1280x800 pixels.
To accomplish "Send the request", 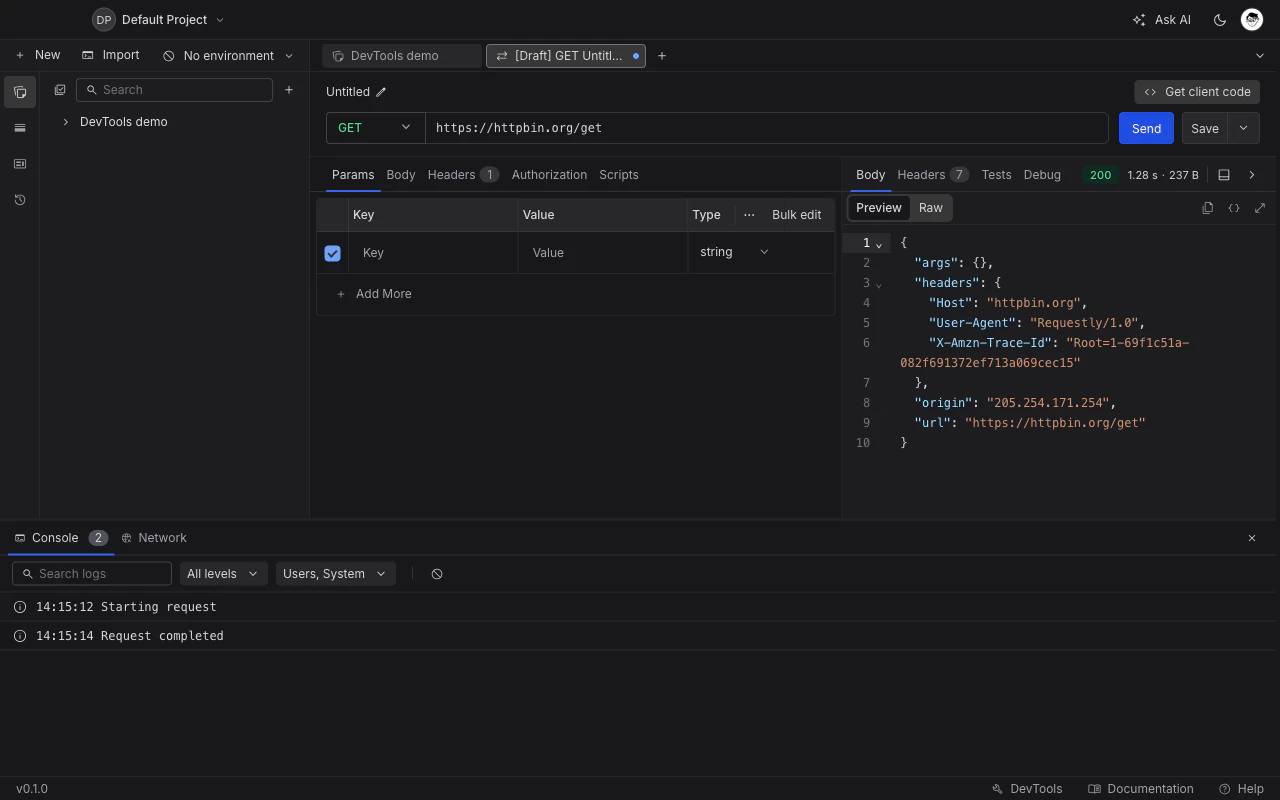I will click(x=1146, y=128).
